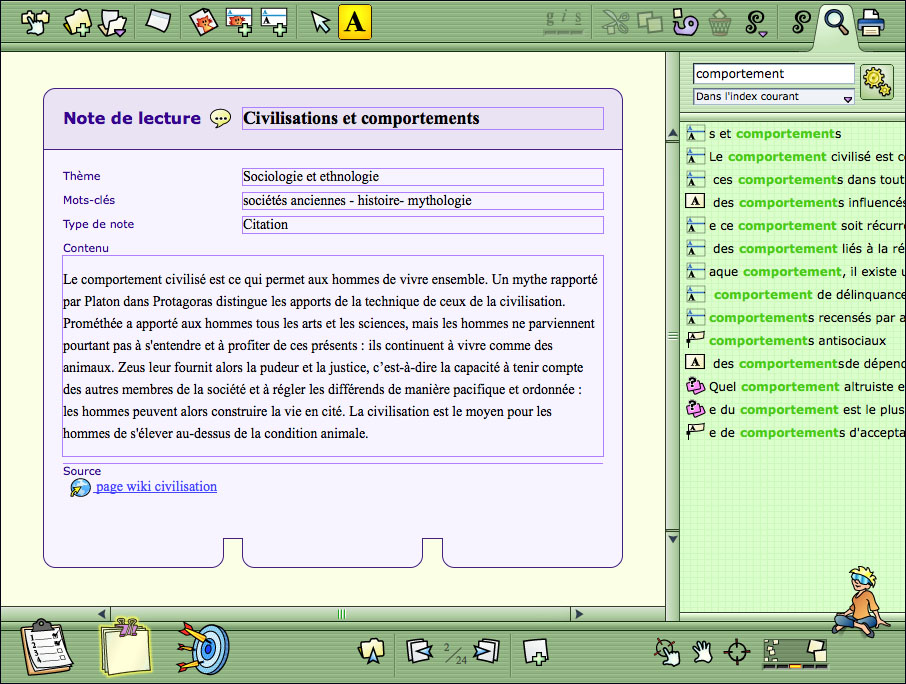Click the picture card icon in the top toolbar
This screenshot has width=906, height=684.
coord(203,22)
